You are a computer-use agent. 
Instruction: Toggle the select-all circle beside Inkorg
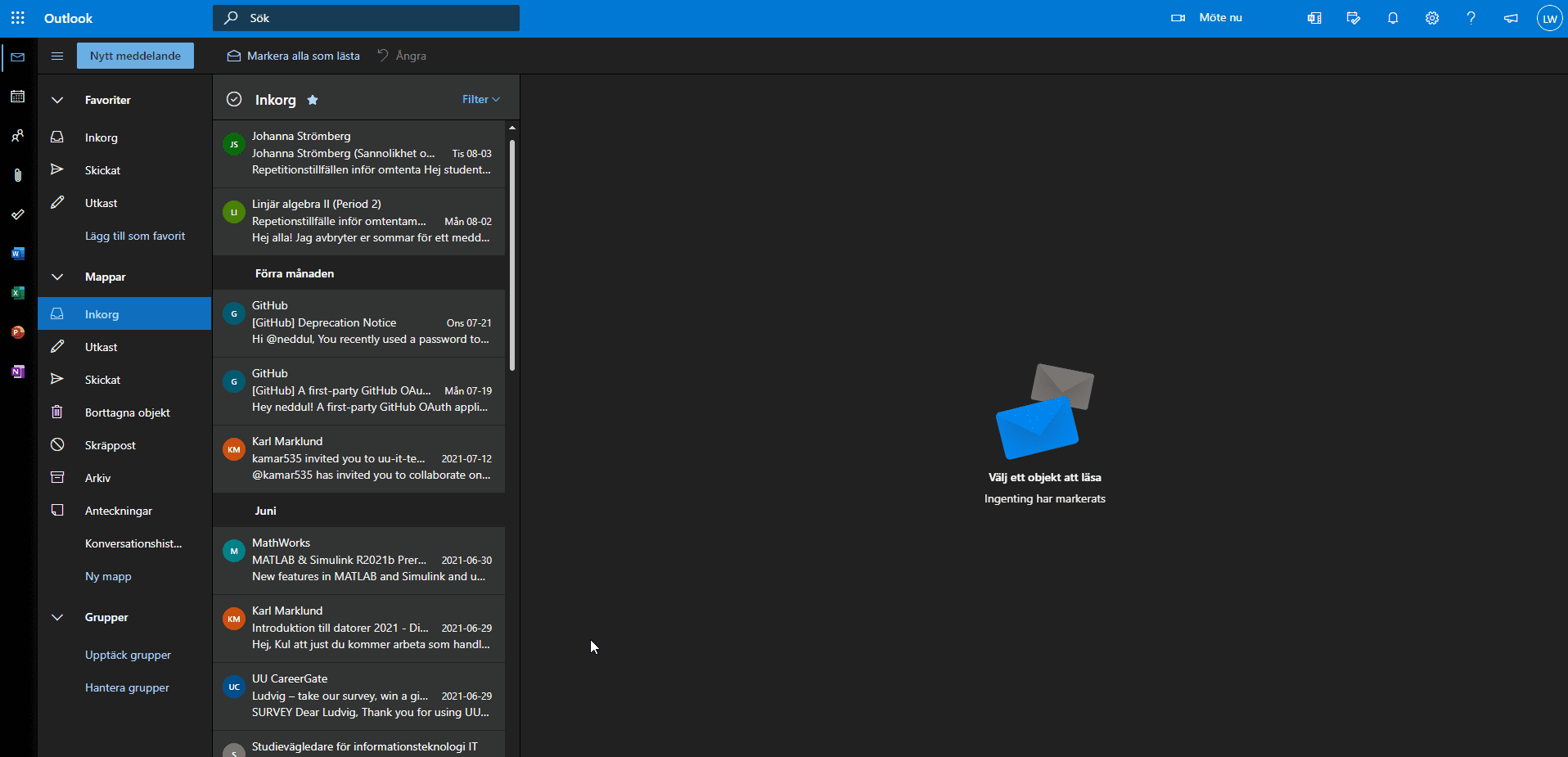click(234, 99)
